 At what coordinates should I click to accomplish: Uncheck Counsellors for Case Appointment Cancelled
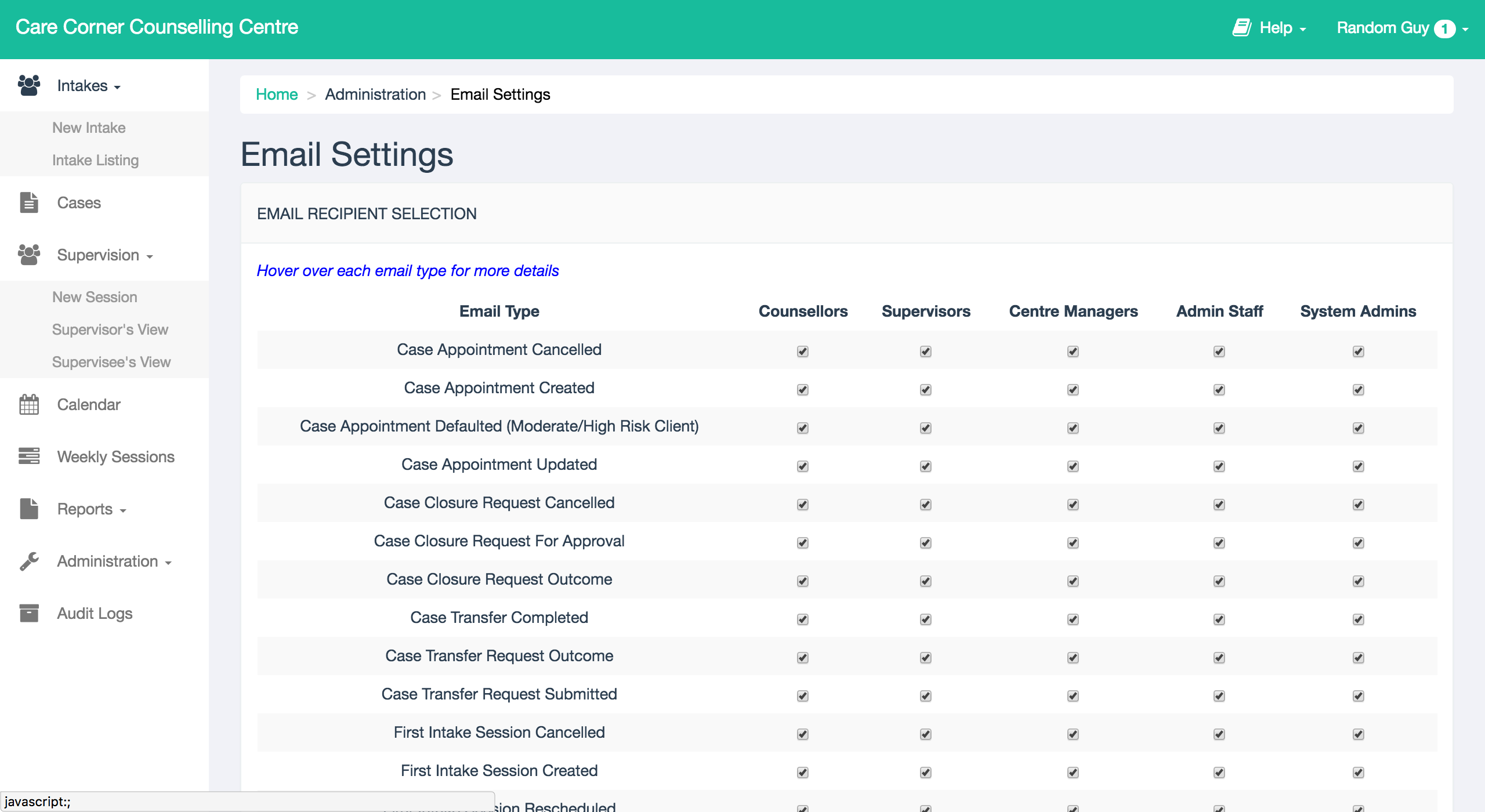click(803, 351)
